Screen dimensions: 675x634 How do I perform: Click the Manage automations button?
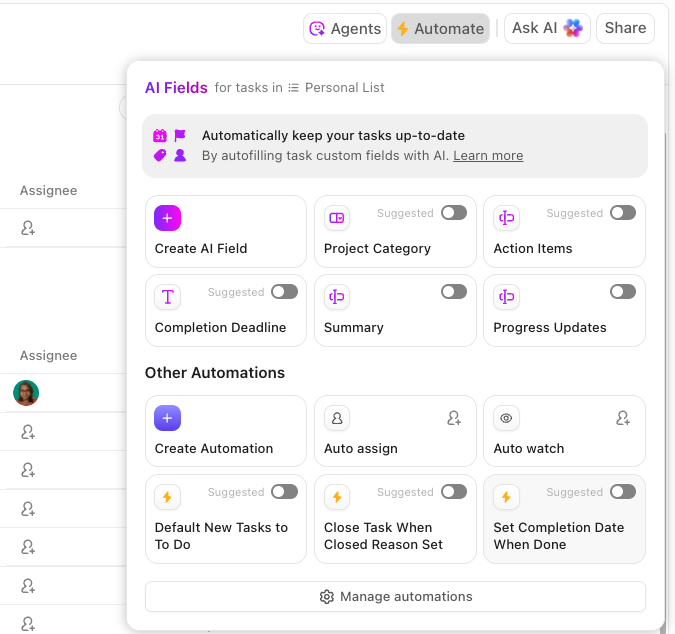[395, 597]
